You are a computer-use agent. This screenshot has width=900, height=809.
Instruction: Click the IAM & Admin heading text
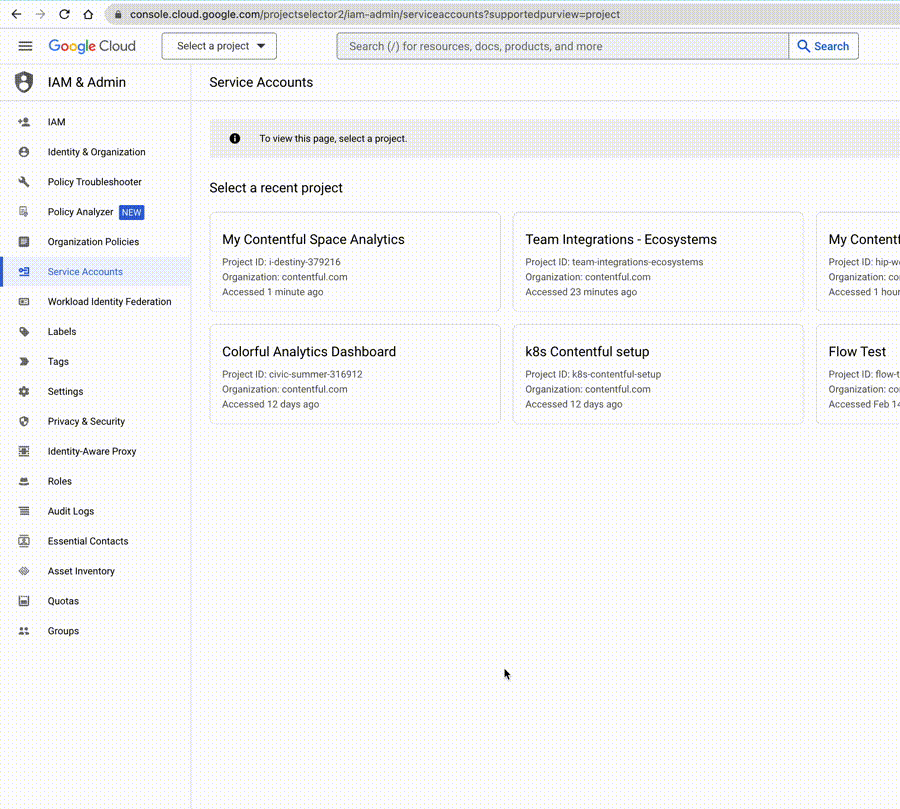click(87, 82)
